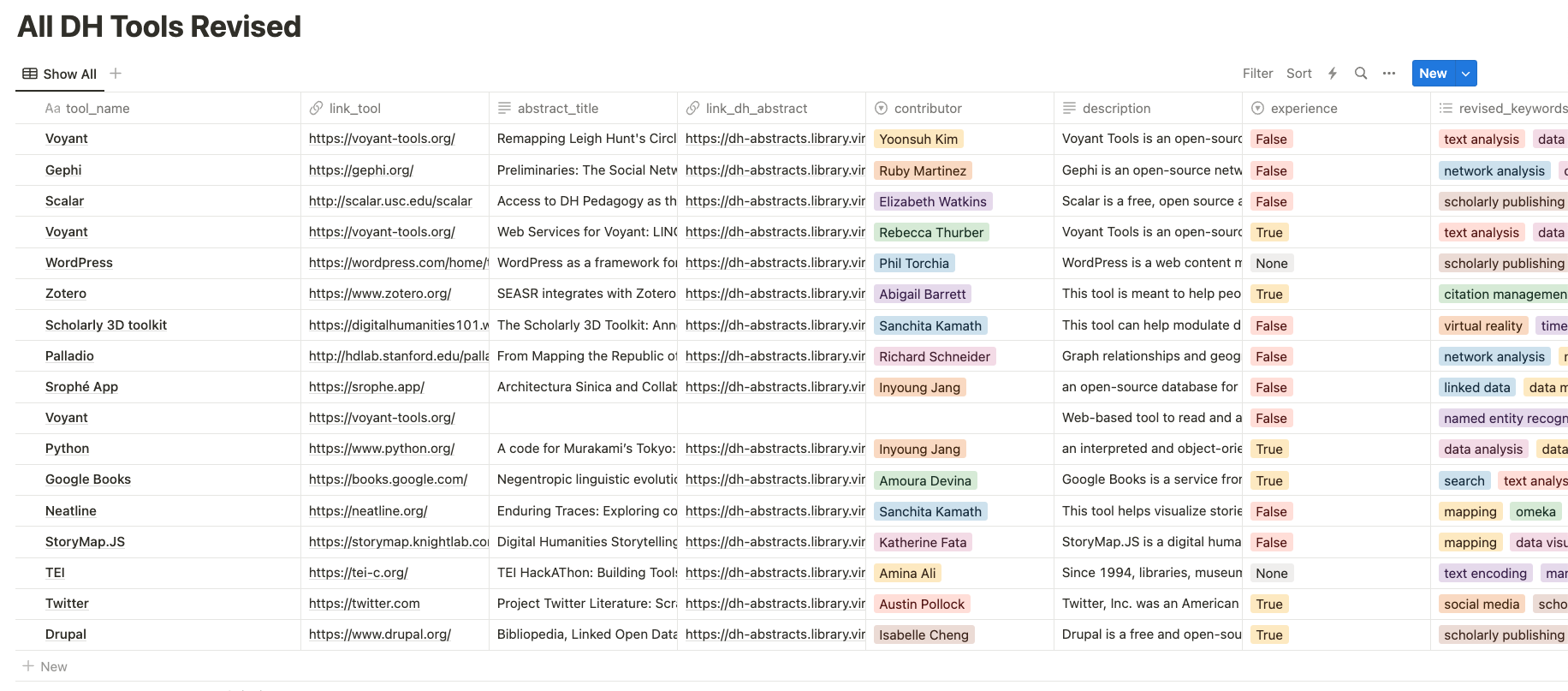The height and width of the screenshot is (691, 1568).
Task: Click the Scalar tool name cell
Action: (x=64, y=201)
